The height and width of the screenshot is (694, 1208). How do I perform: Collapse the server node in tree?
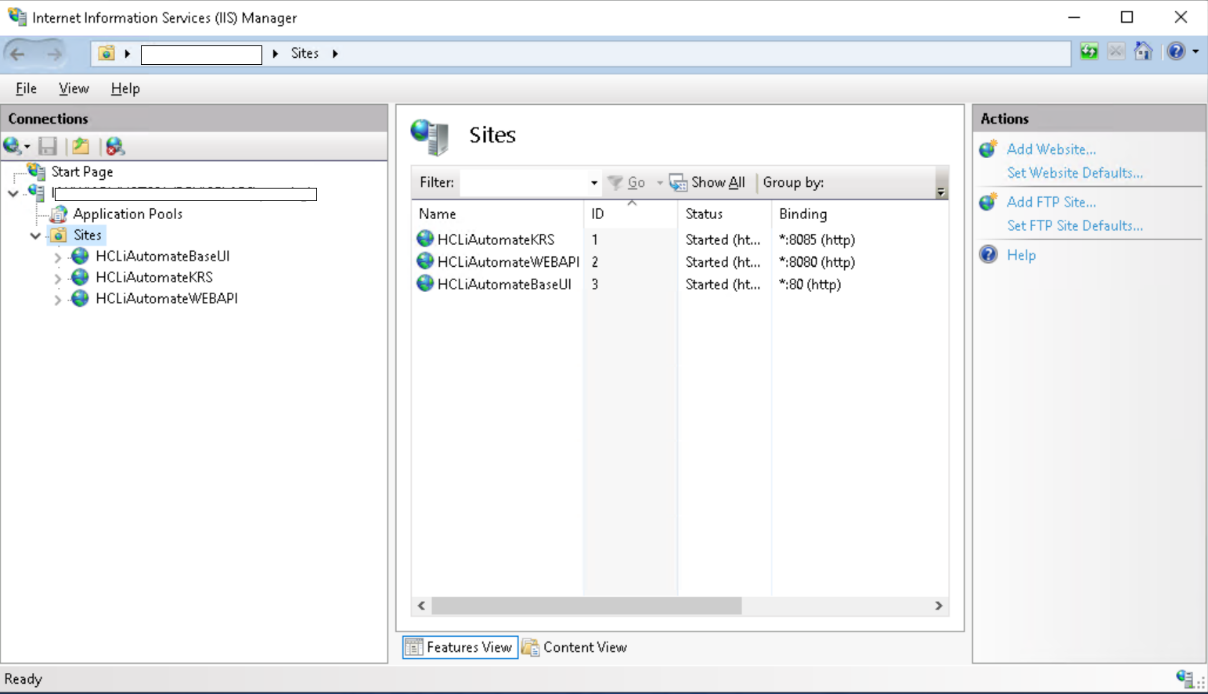coord(13,193)
